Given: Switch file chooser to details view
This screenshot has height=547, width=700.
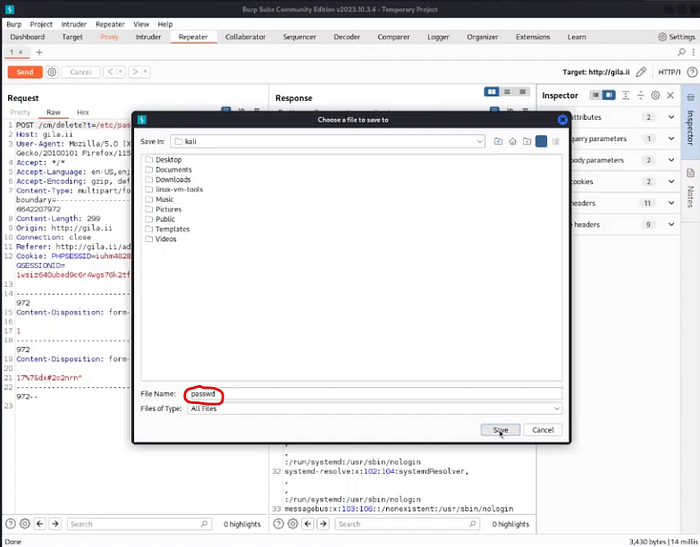Looking at the screenshot, I should 556,142.
